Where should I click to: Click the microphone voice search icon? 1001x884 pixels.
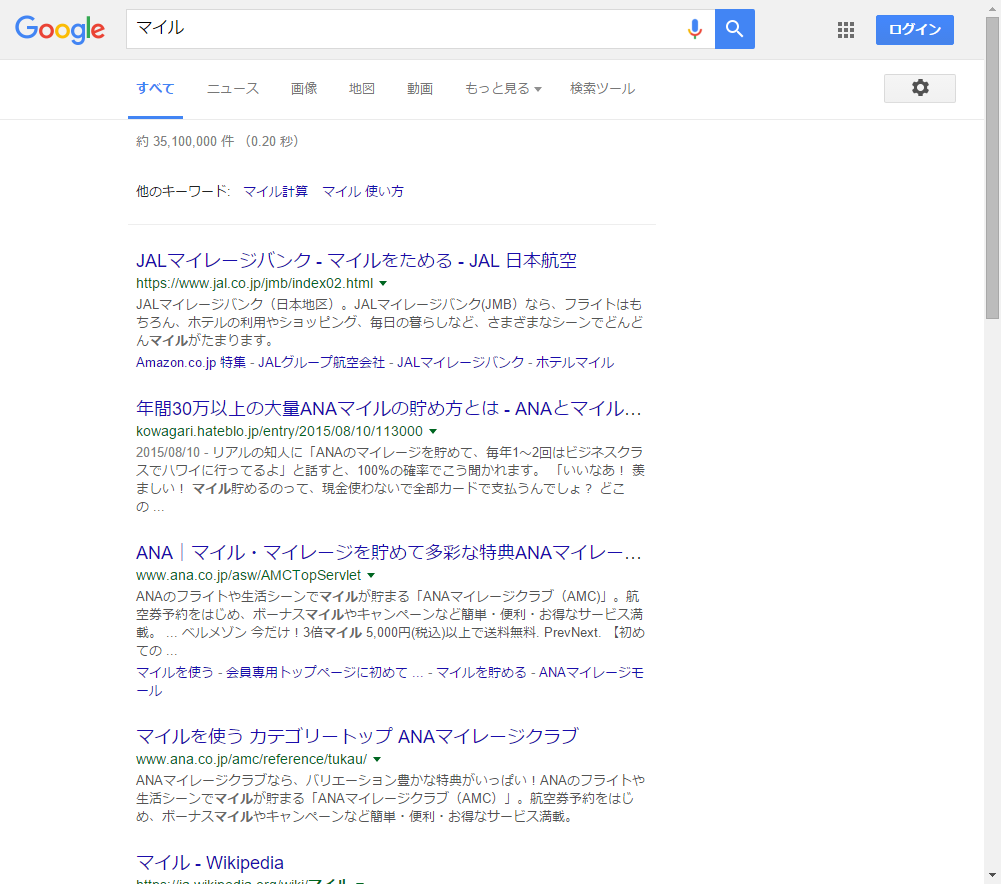pos(695,29)
